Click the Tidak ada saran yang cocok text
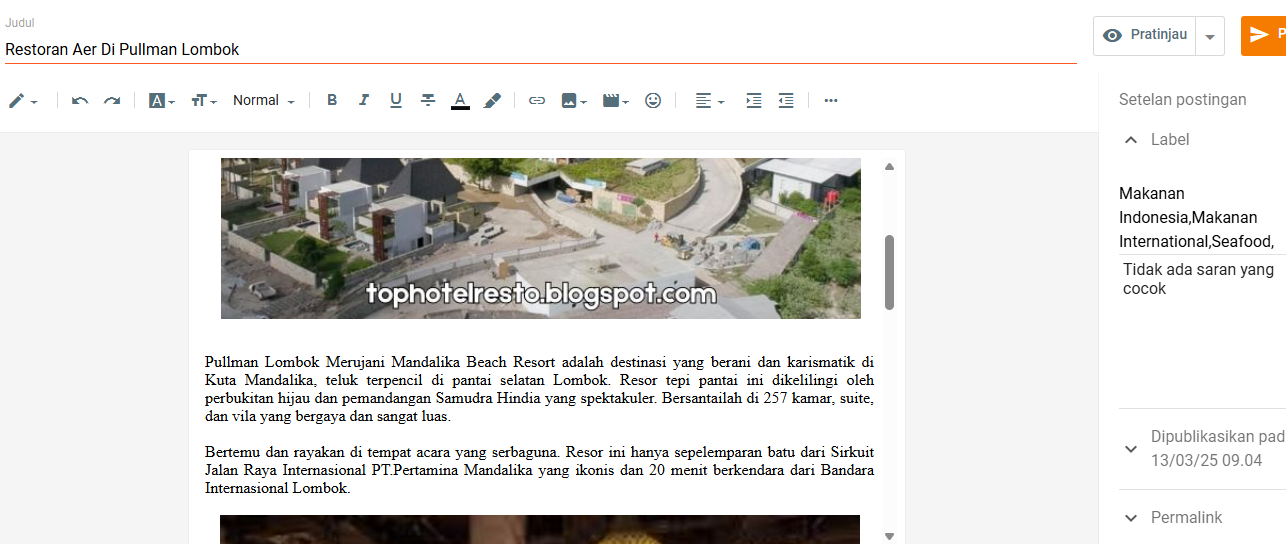1286x544 pixels. tap(1198, 279)
